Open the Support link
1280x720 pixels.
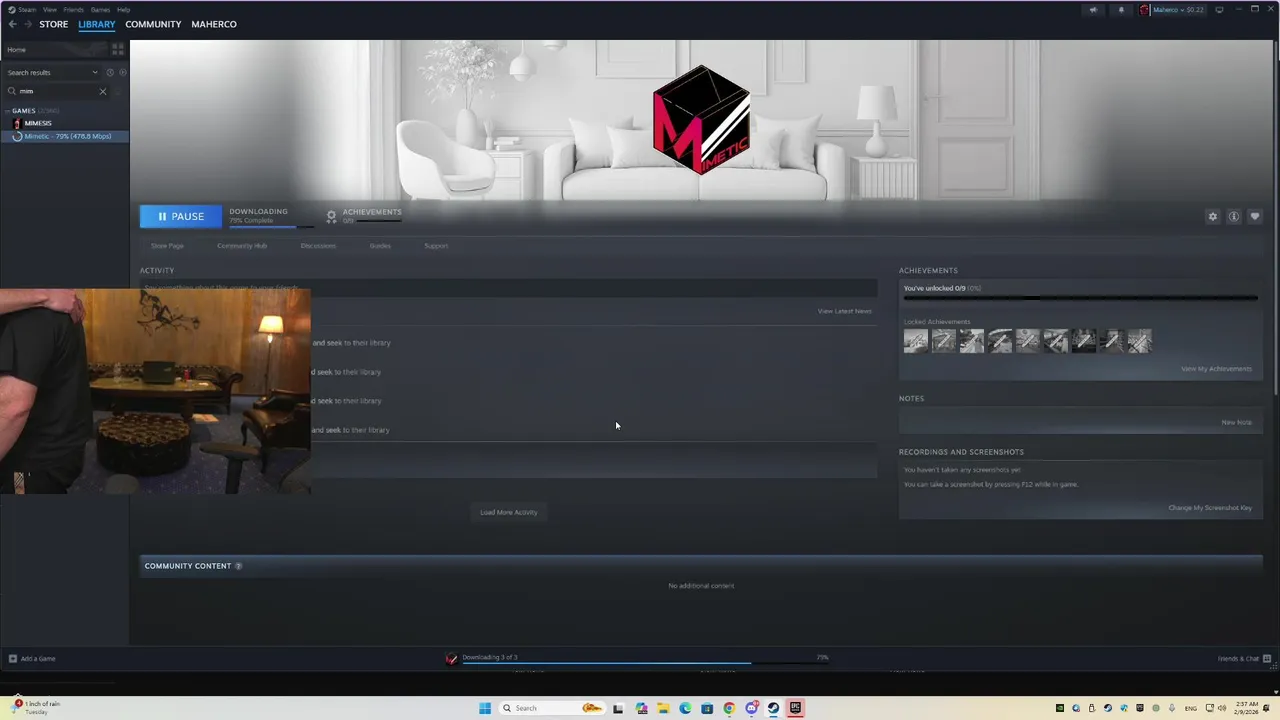(x=436, y=246)
